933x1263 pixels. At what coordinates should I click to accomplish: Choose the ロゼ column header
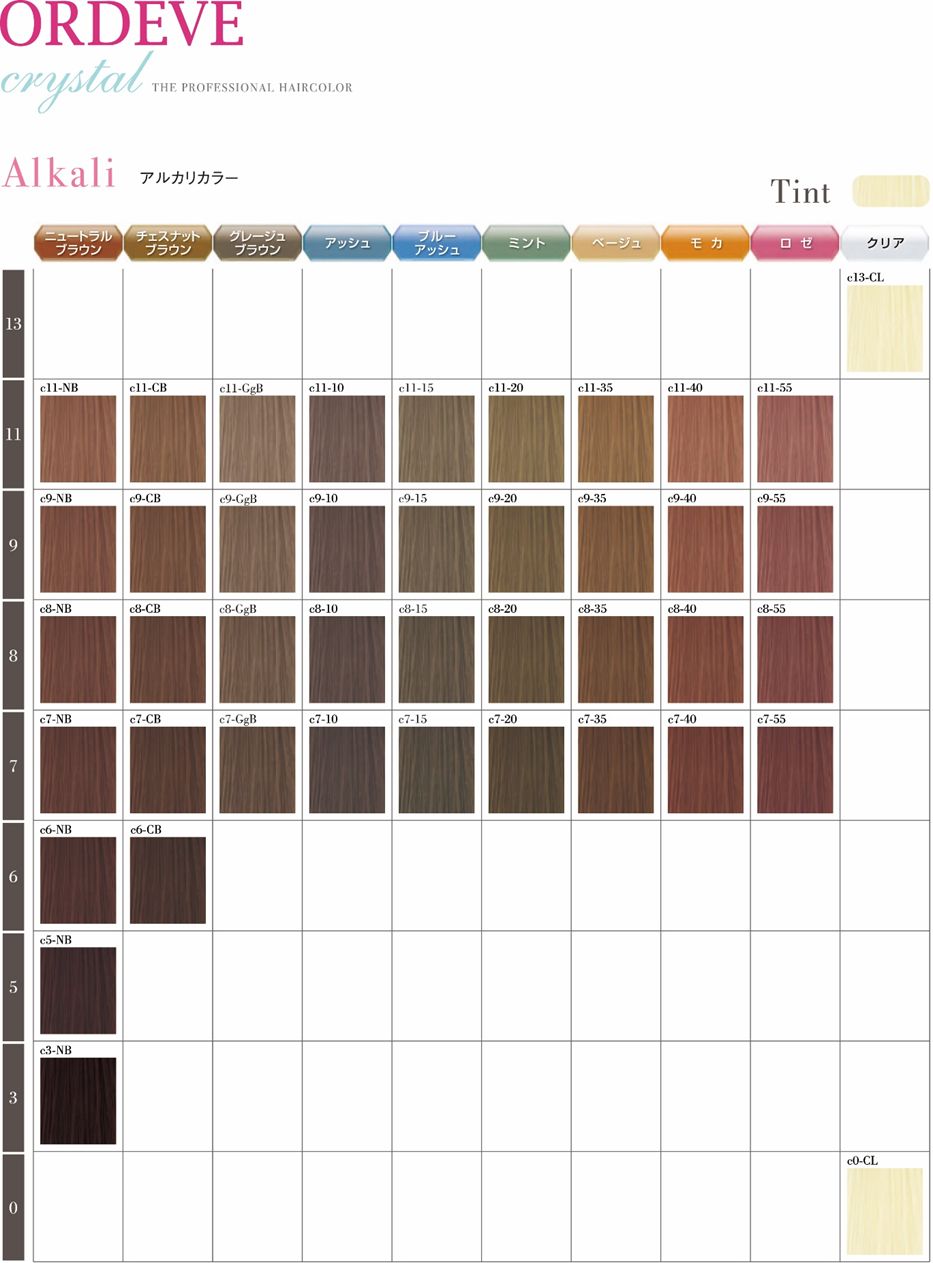click(x=795, y=243)
